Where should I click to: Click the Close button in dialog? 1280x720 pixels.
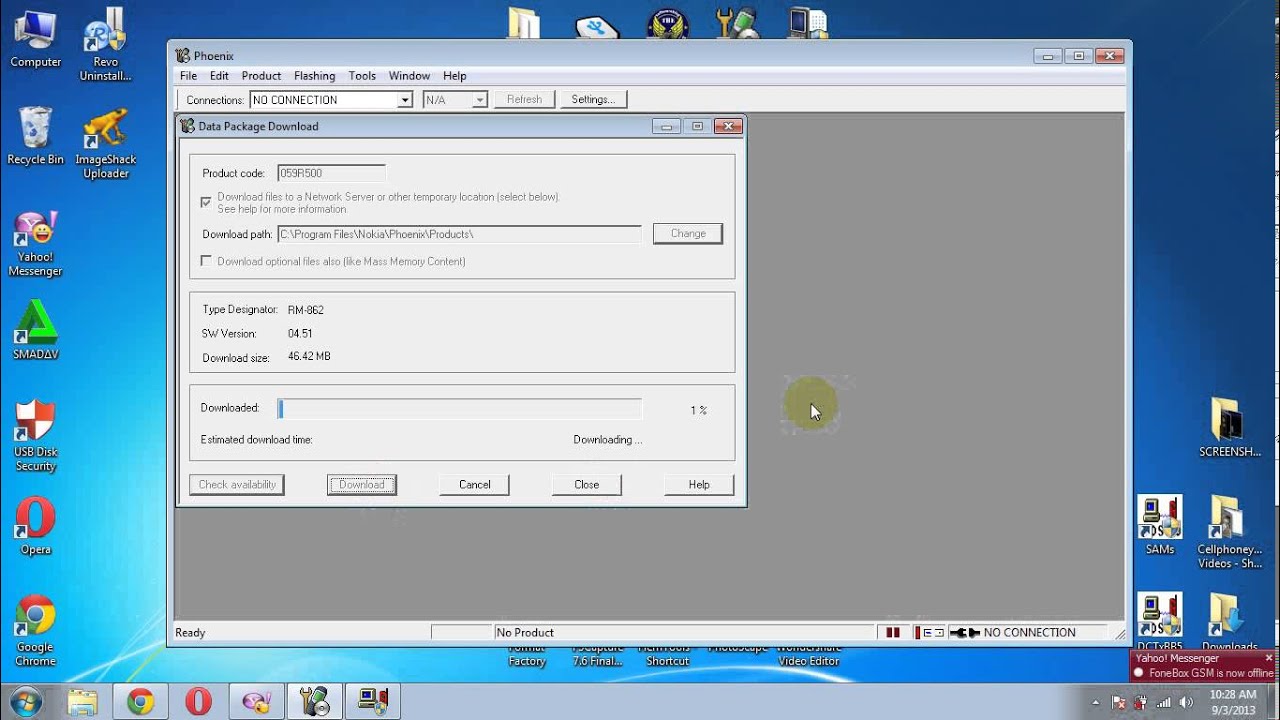(x=587, y=484)
